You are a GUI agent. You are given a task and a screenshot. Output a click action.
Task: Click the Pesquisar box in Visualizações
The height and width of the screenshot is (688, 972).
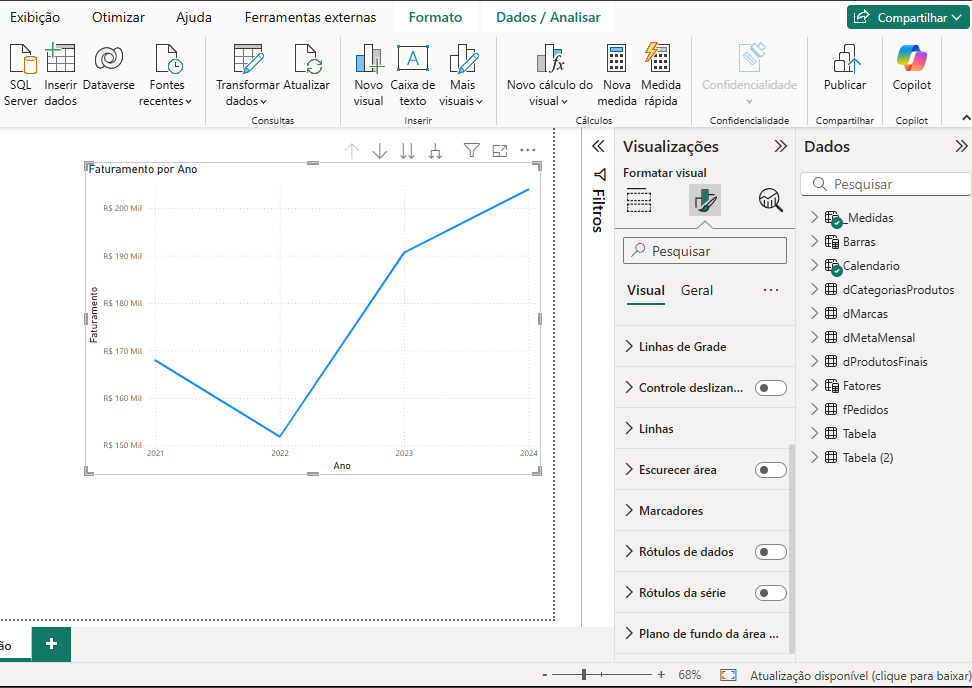tap(705, 251)
